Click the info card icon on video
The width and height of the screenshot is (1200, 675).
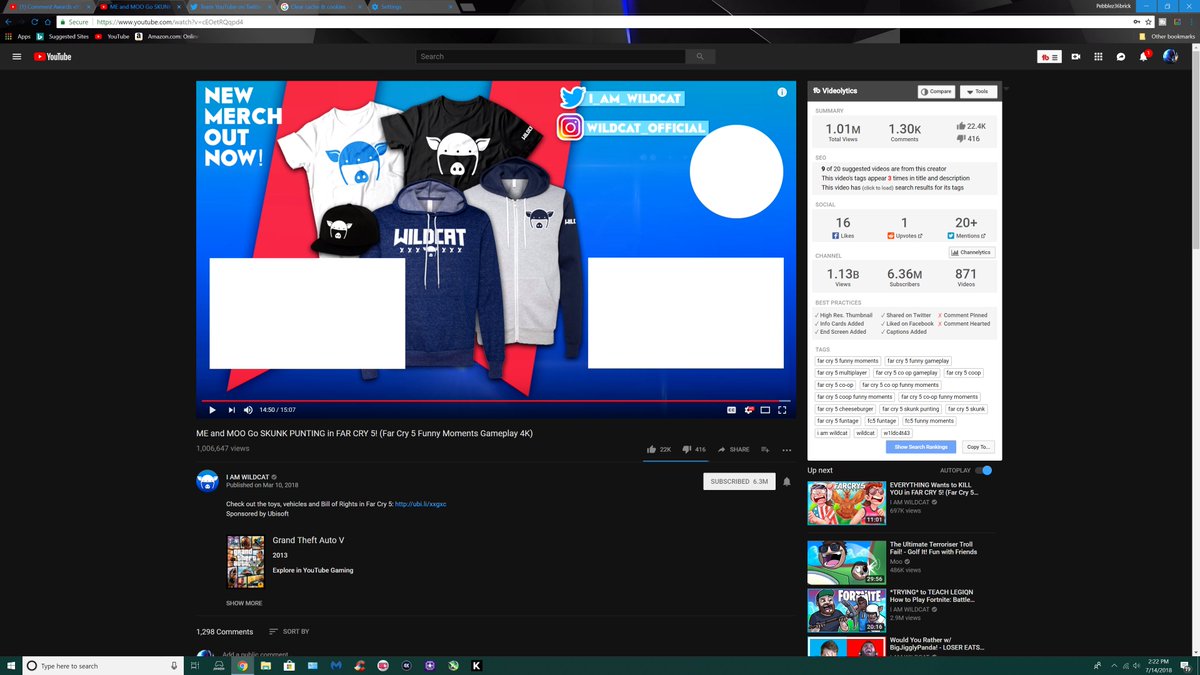point(782,92)
